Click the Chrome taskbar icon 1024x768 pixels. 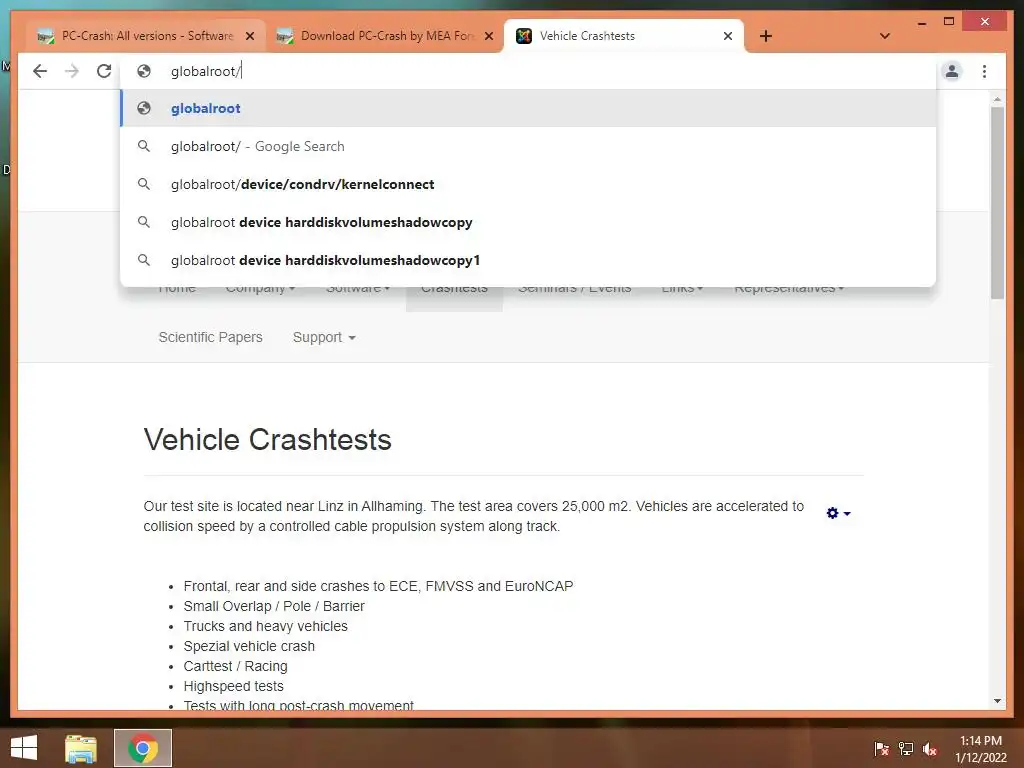pyautogui.click(x=143, y=748)
